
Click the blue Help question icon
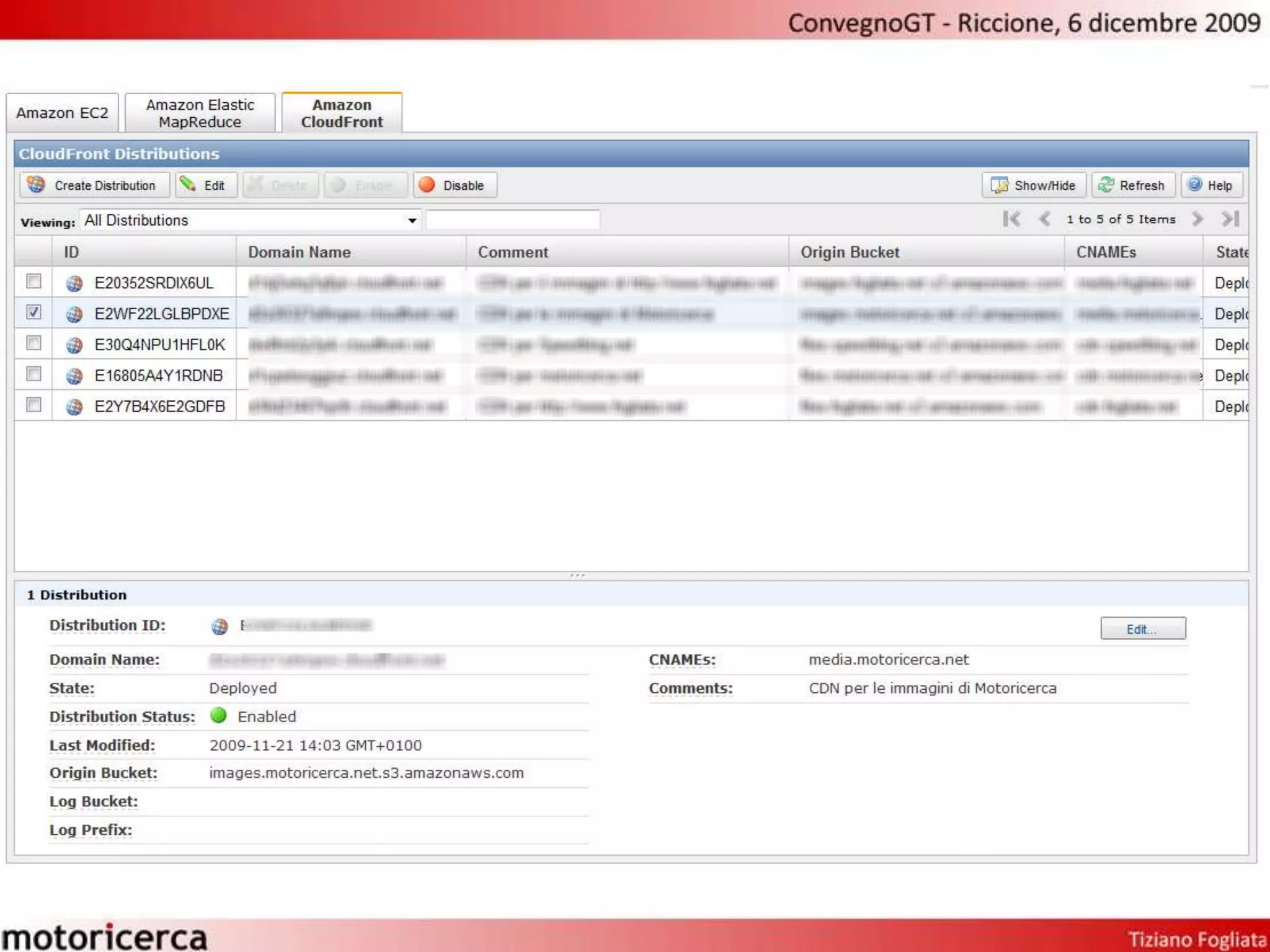tap(1195, 184)
